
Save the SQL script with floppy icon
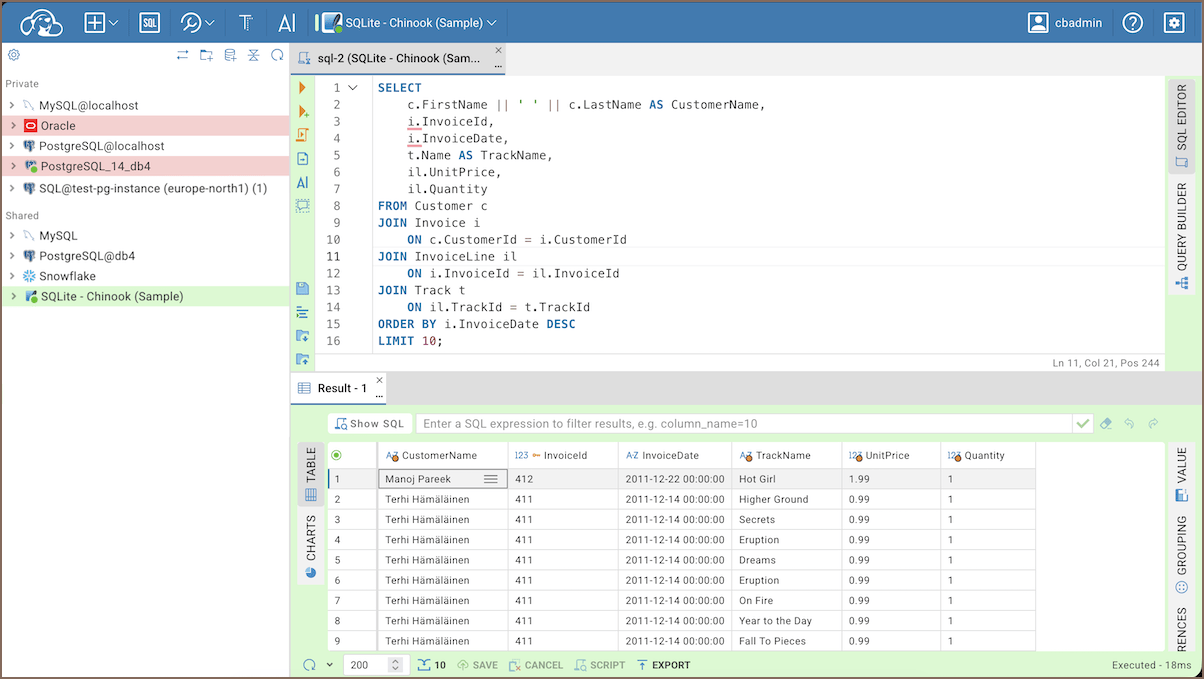(303, 288)
